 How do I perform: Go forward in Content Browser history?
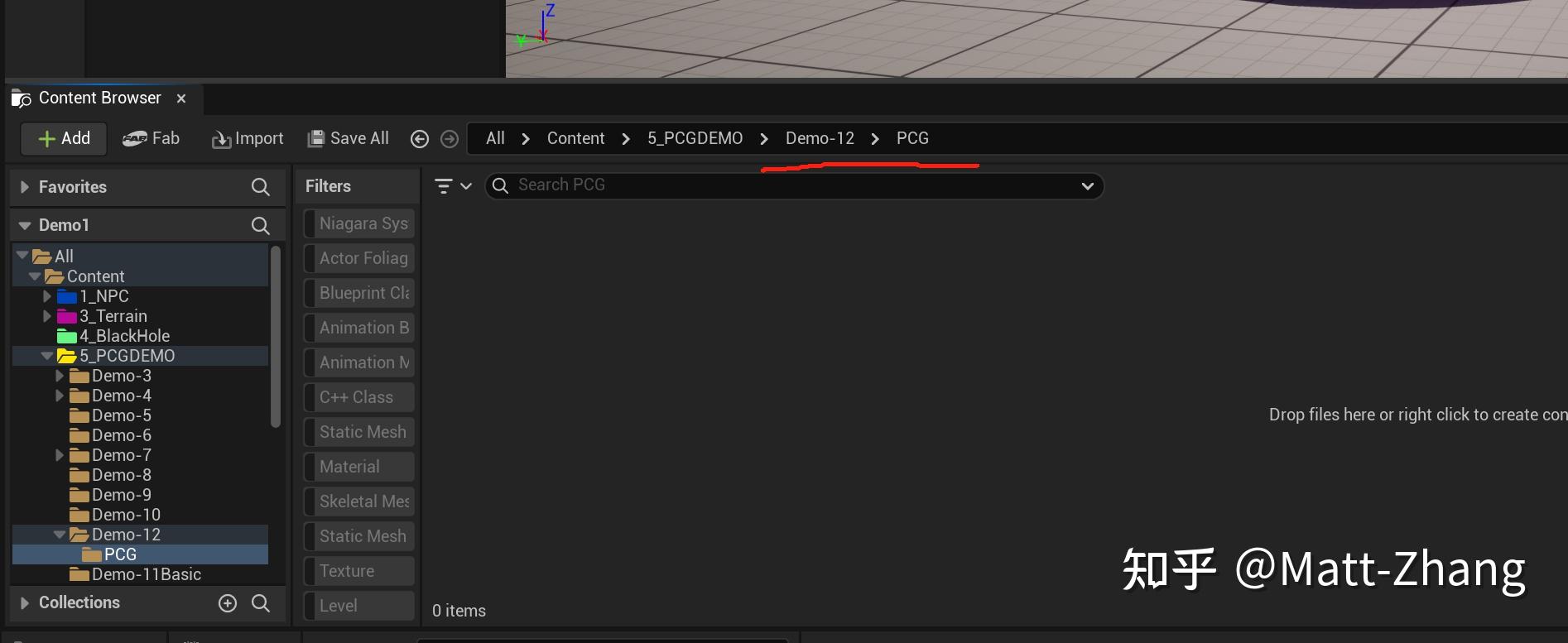(450, 139)
